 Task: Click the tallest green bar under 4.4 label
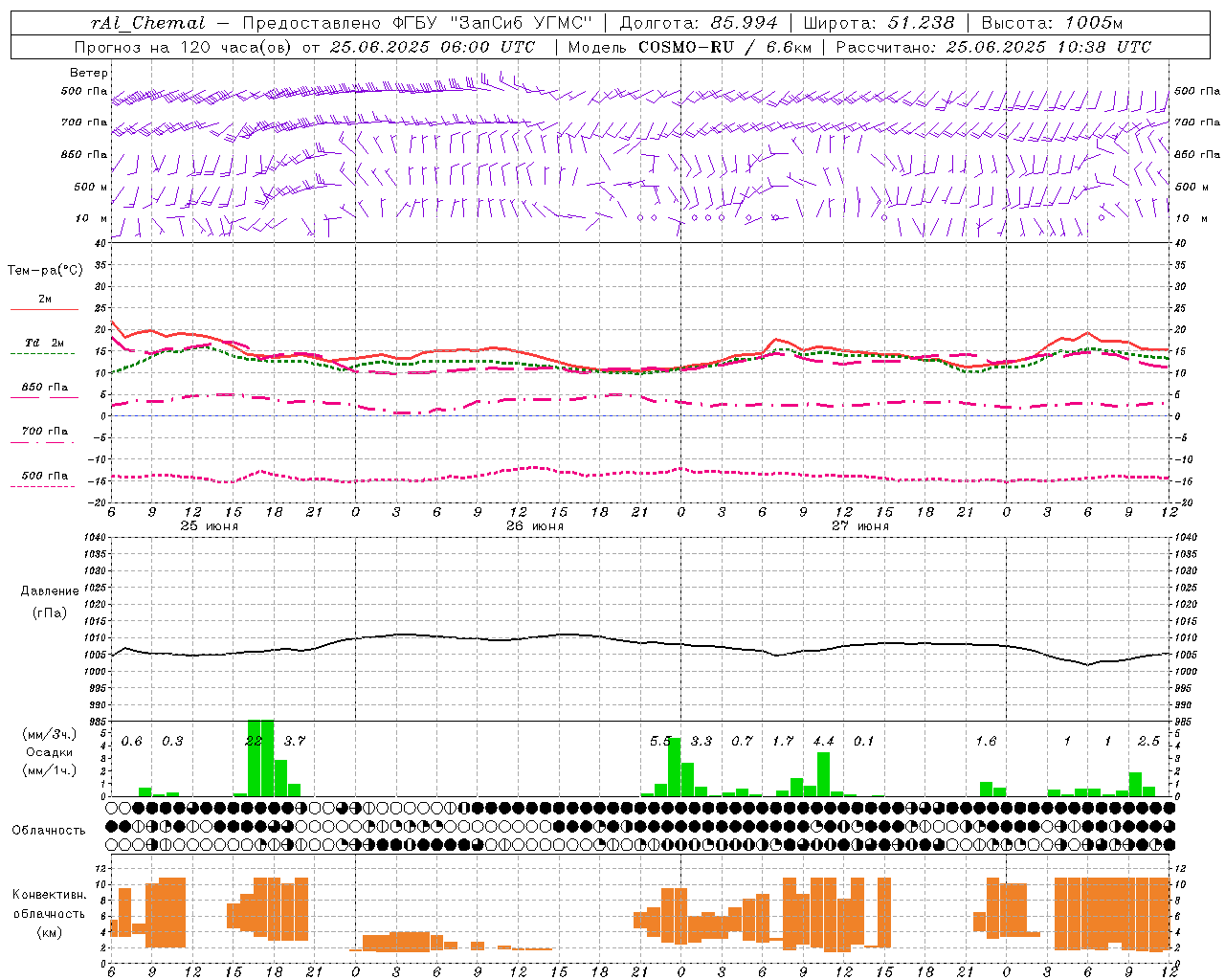pyautogui.click(x=823, y=774)
